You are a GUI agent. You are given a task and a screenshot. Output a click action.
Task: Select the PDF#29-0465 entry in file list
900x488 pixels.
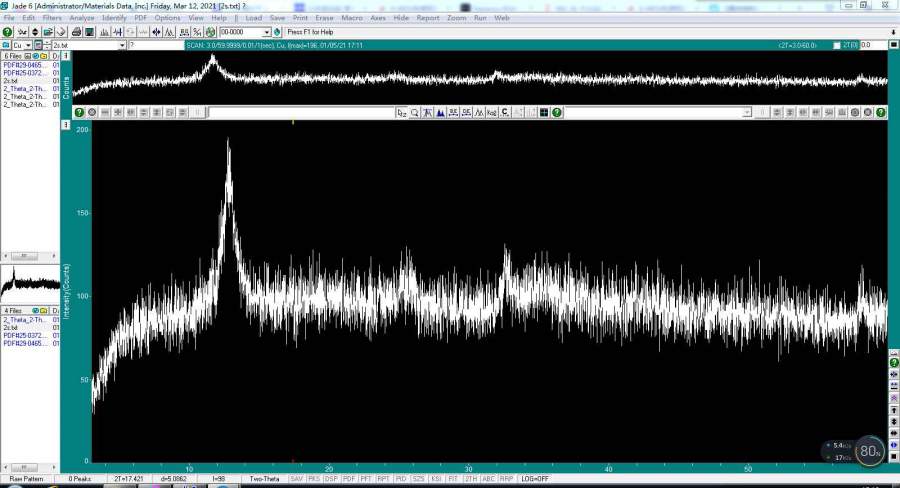(24, 65)
